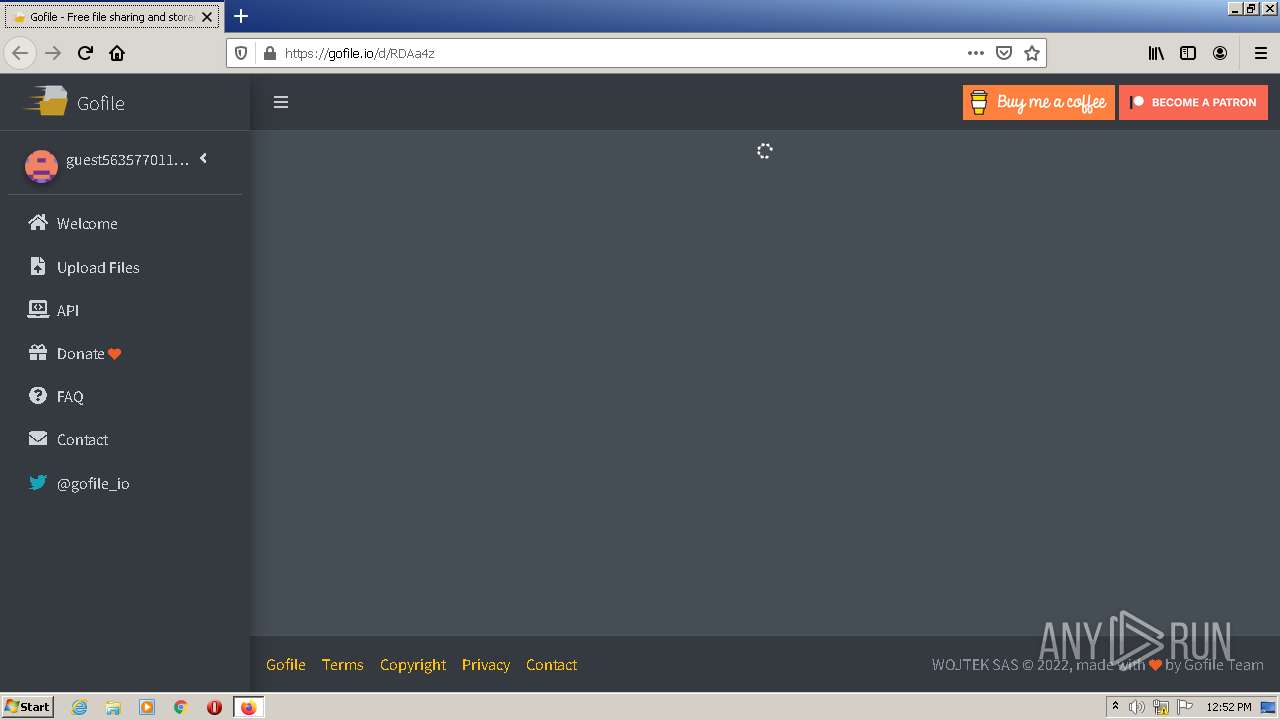The width and height of the screenshot is (1280, 720).
Task: Click the tracking protection shield icon
Action: point(241,53)
